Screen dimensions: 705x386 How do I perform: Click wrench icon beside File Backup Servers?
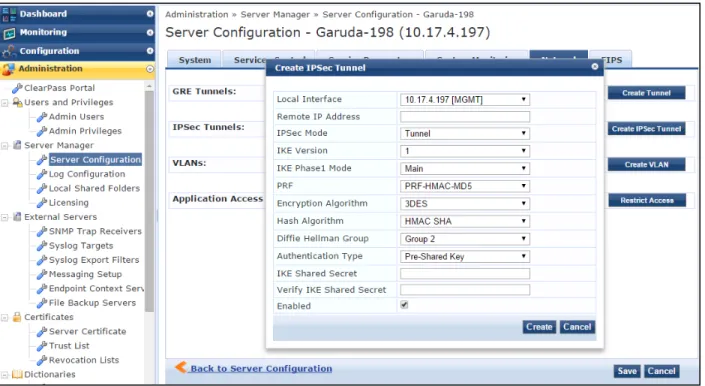[x=42, y=303]
